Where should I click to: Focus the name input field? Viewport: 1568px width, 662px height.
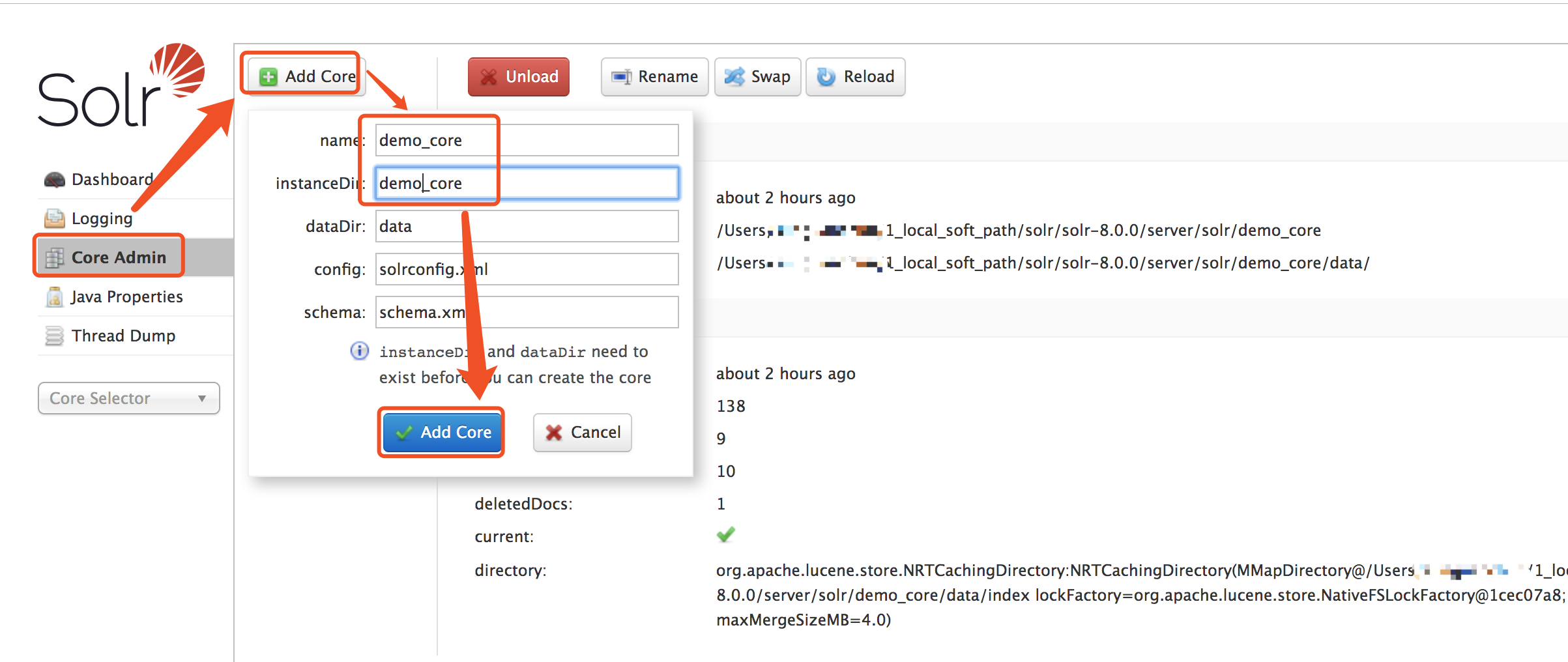[527, 140]
